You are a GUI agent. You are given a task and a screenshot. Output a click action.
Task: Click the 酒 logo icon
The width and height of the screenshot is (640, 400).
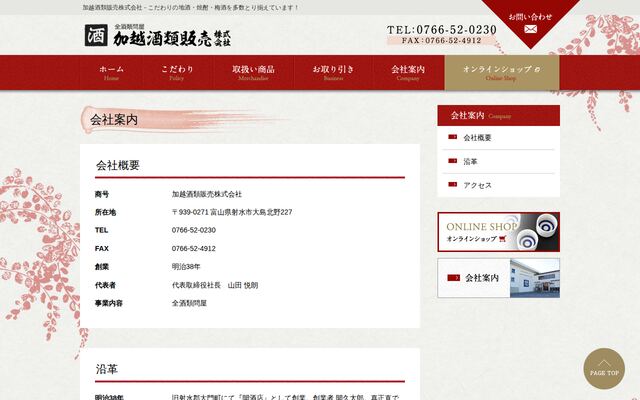coord(96,35)
